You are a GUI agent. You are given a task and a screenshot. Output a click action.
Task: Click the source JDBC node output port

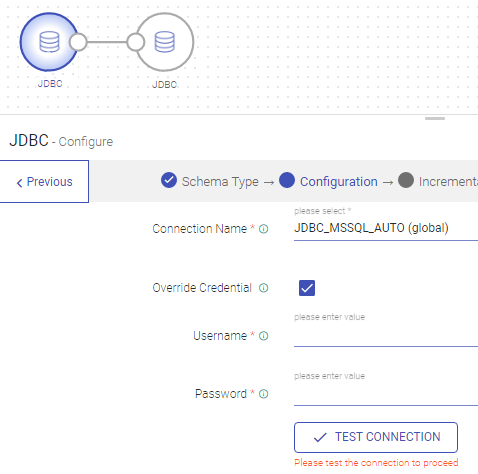(x=78, y=42)
